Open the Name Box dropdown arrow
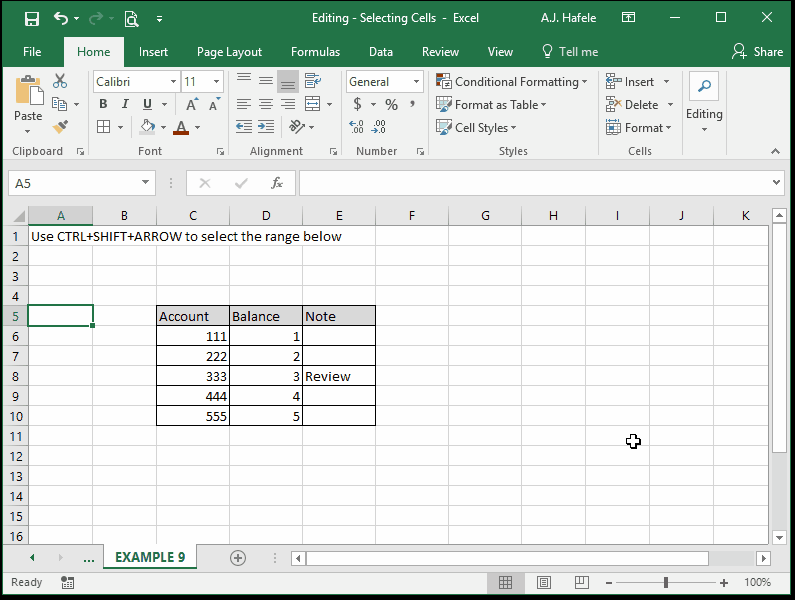 point(145,183)
